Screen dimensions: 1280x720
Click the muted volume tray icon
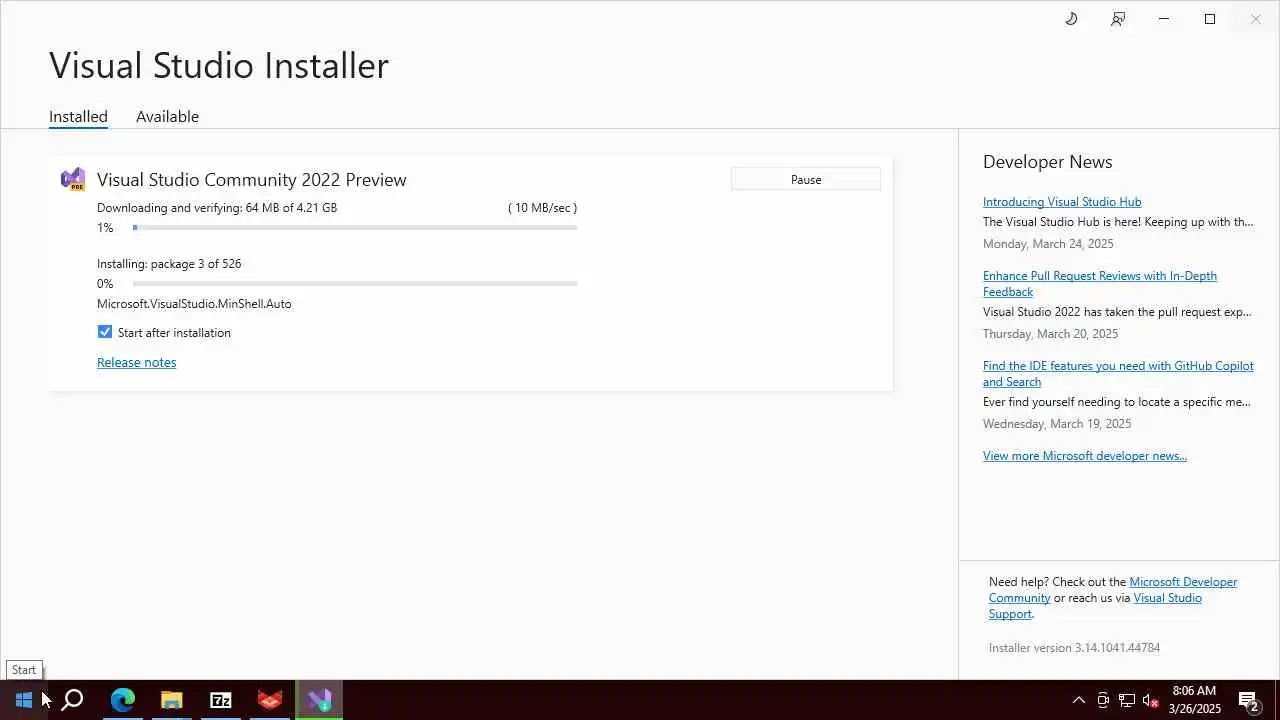tap(1151, 700)
